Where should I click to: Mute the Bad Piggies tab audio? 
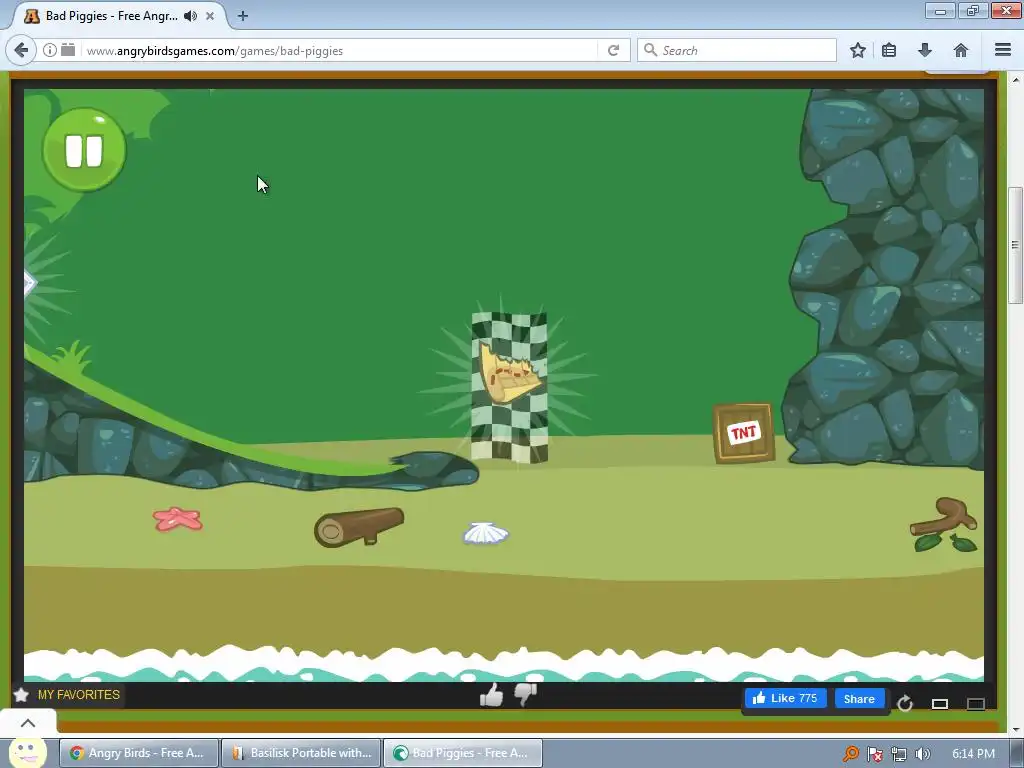[190, 16]
